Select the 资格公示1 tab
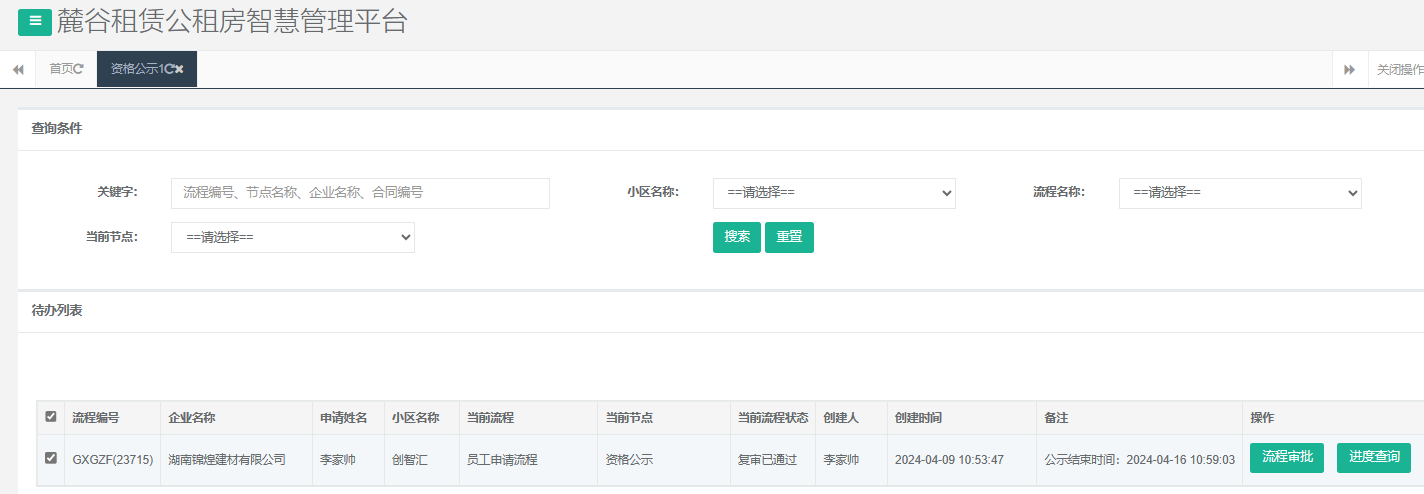Image resolution: width=1424 pixels, height=494 pixels. click(137, 69)
